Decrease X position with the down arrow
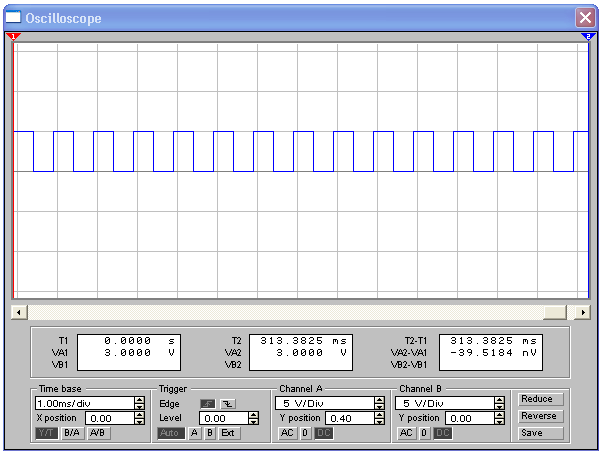This screenshot has width=603, height=453. (140, 421)
